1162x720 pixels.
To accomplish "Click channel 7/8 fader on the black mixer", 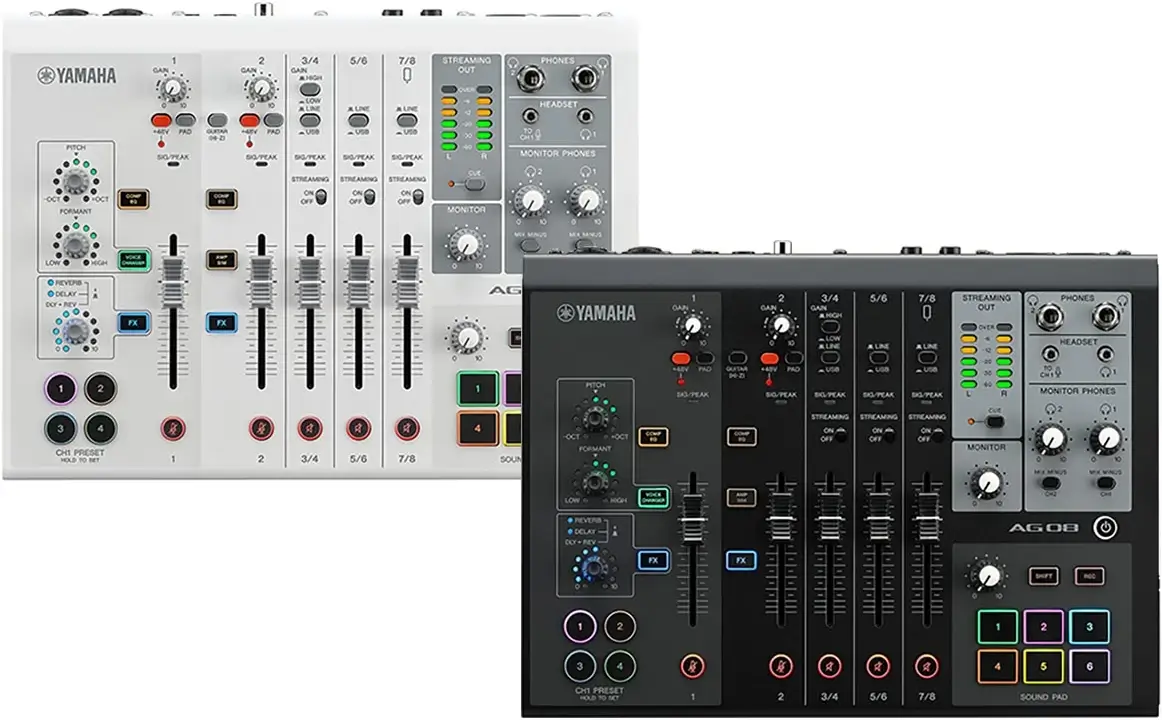I will [x=926, y=519].
